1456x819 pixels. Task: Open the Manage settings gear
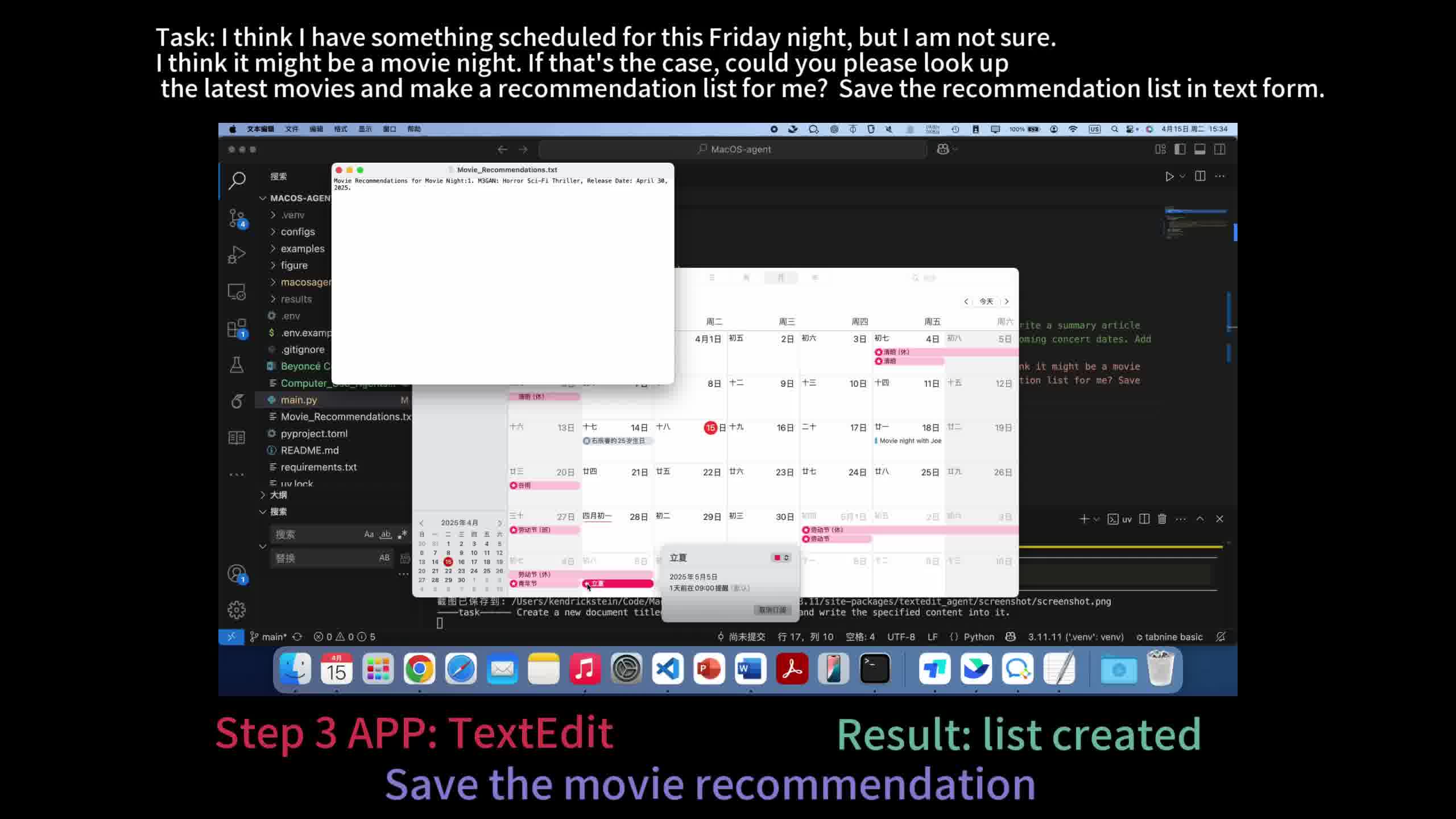coord(237,610)
